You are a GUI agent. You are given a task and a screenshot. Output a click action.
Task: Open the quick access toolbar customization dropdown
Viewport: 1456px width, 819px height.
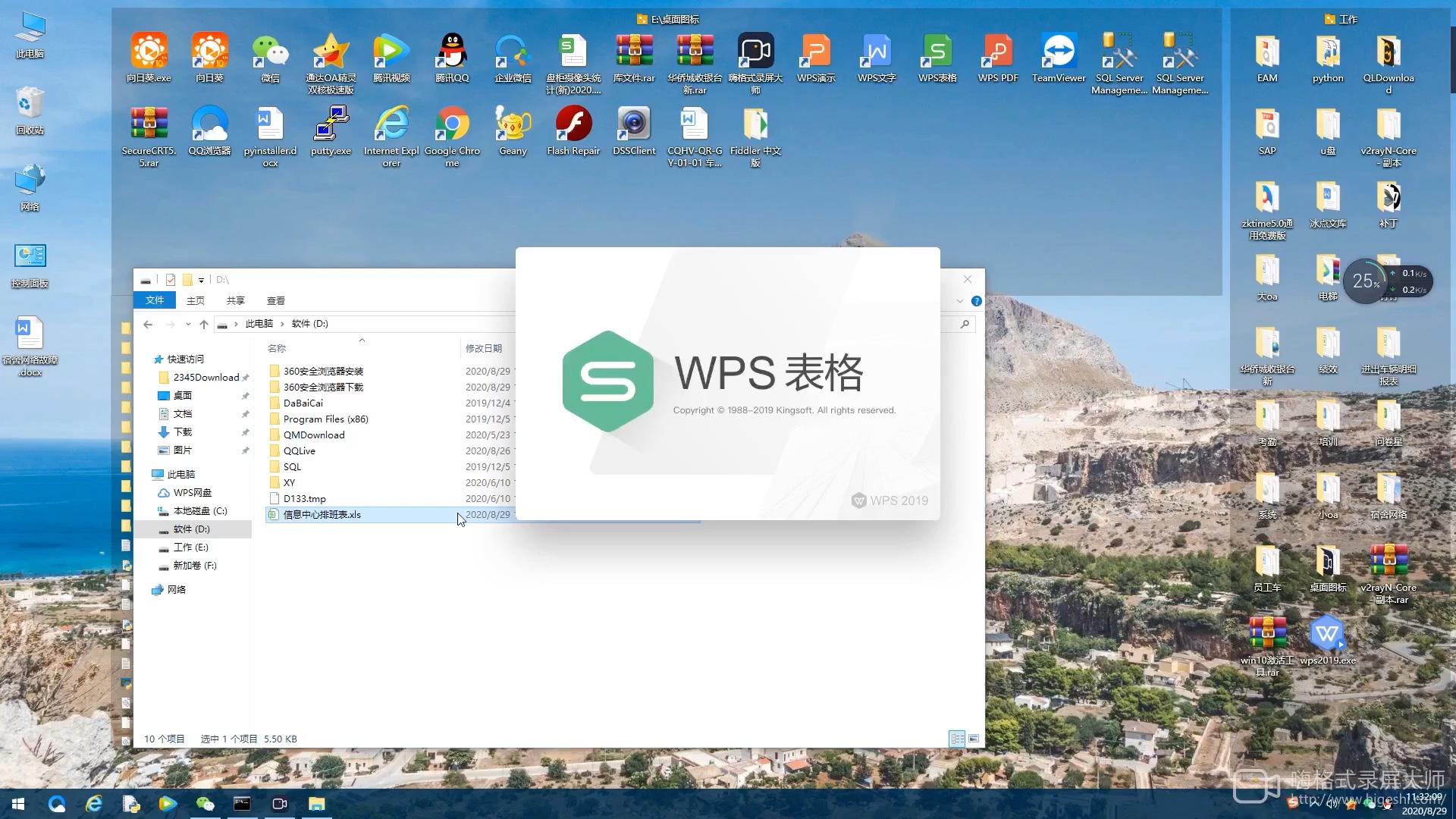pyautogui.click(x=201, y=281)
